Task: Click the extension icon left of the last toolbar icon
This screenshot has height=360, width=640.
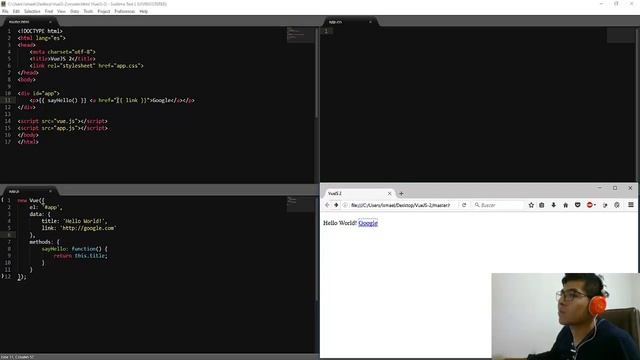Action: [605, 205]
